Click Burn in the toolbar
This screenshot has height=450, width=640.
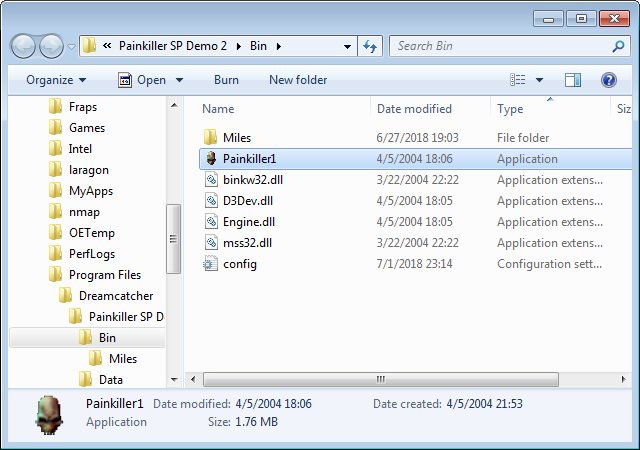227,80
